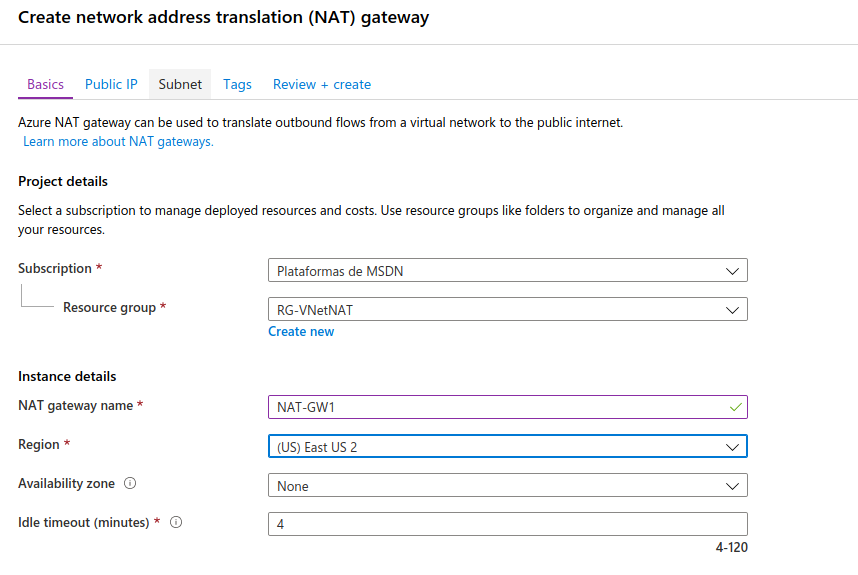The width and height of the screenshot is (858, 575).
Task: Go to the Tags tab
Action: [237, 85]
